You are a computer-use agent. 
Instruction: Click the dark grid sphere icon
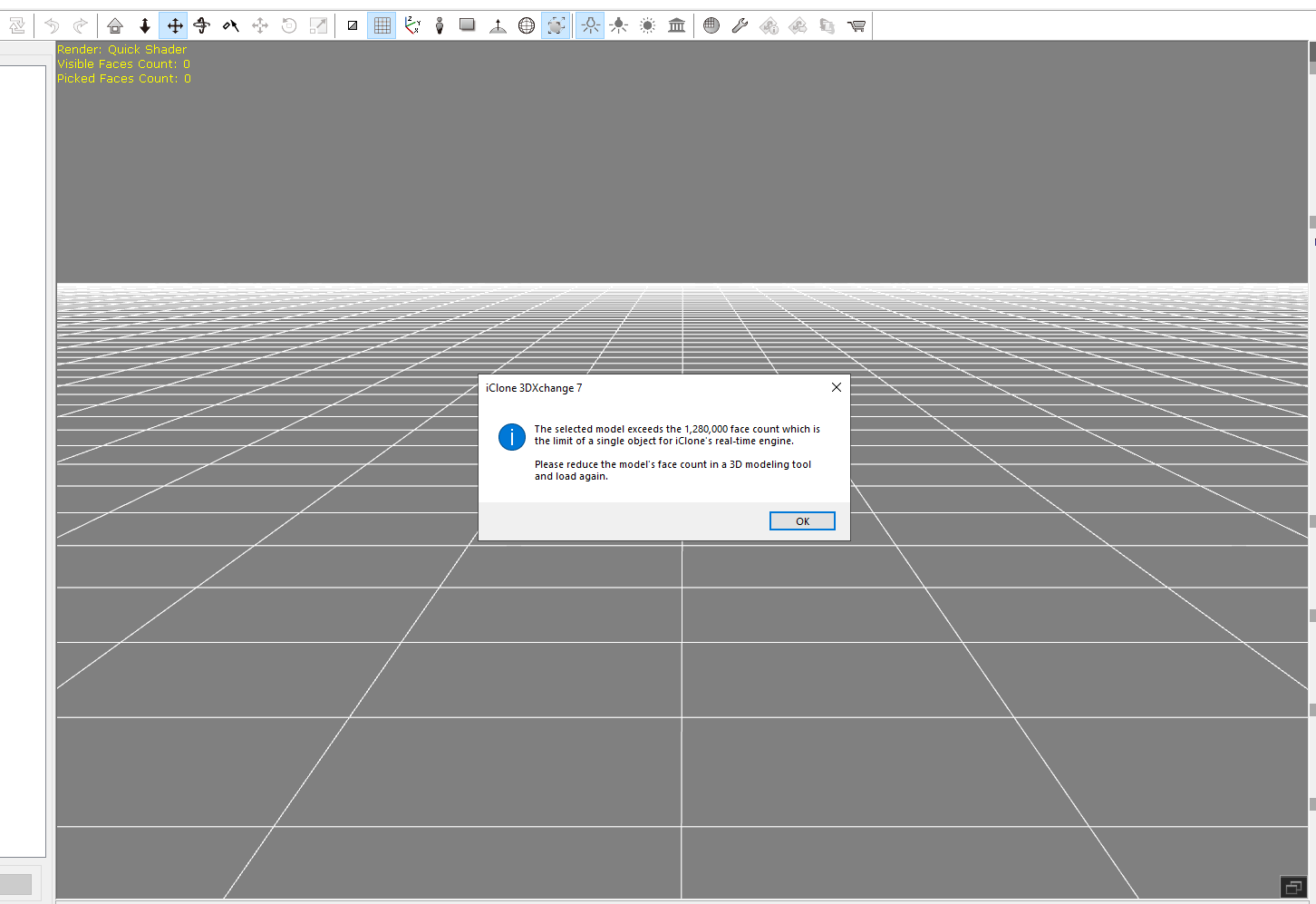coord(711,26)
